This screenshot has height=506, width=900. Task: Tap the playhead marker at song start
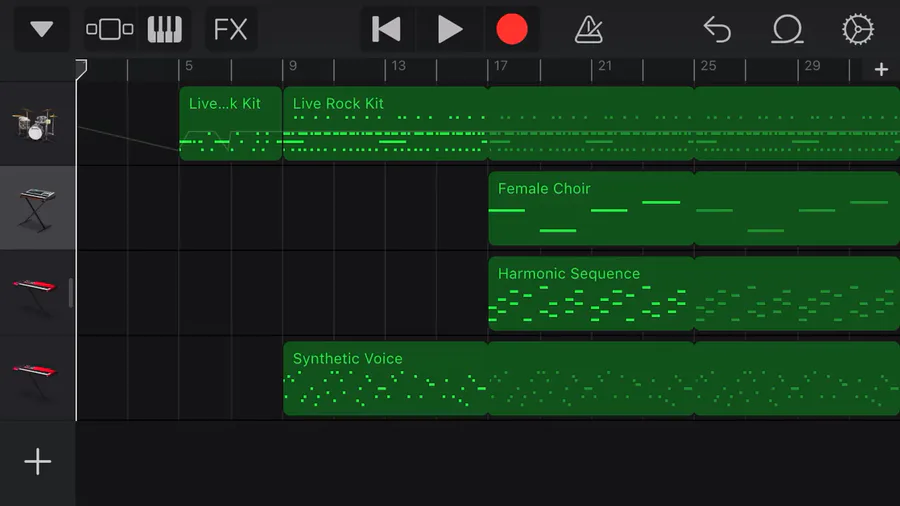point(81,69)
